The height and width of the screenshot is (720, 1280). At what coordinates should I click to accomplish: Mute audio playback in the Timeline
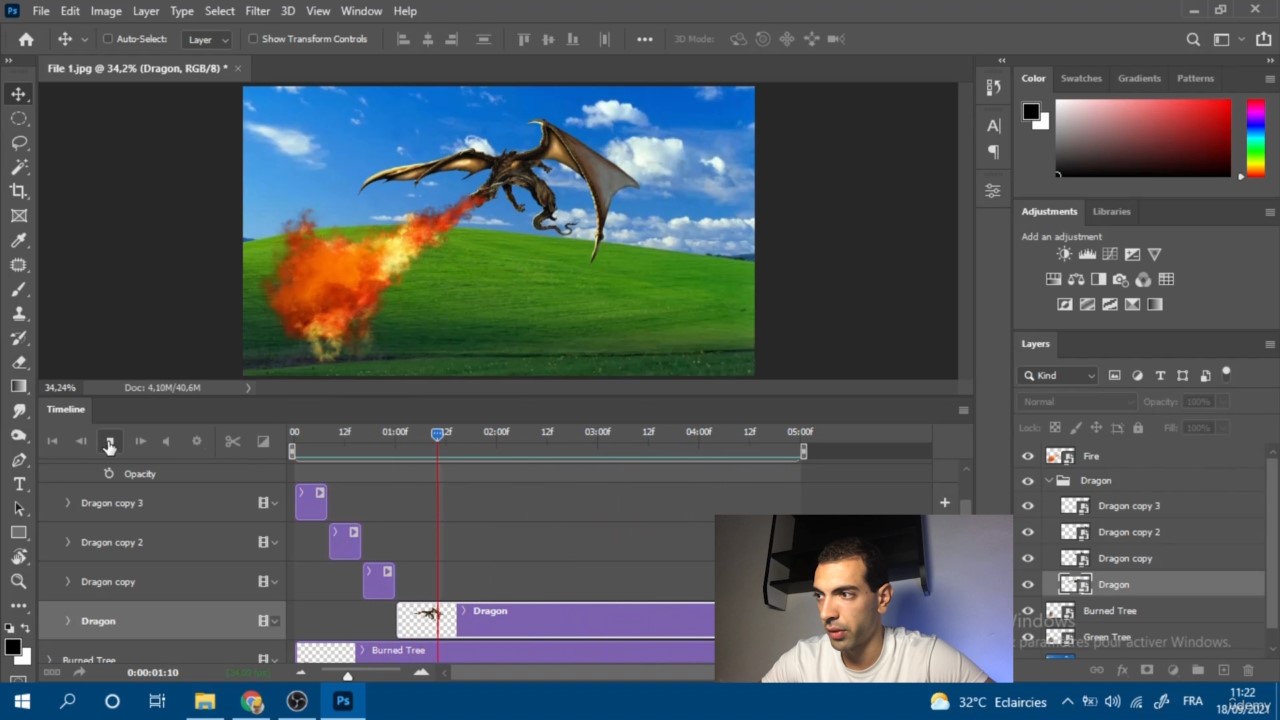[x=166, y=441]
